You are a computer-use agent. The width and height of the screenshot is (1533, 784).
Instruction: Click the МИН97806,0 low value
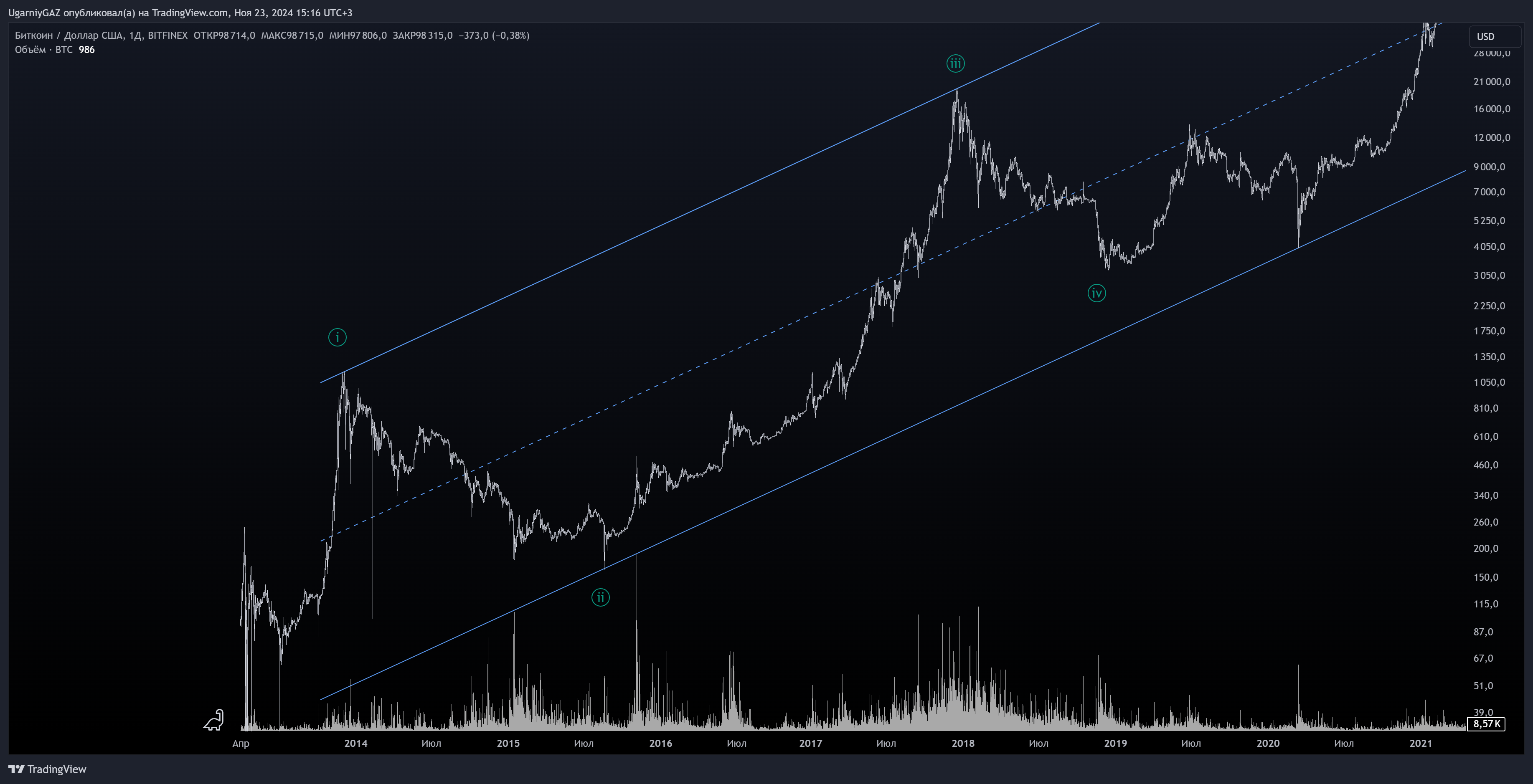click(x=358, y=35)
